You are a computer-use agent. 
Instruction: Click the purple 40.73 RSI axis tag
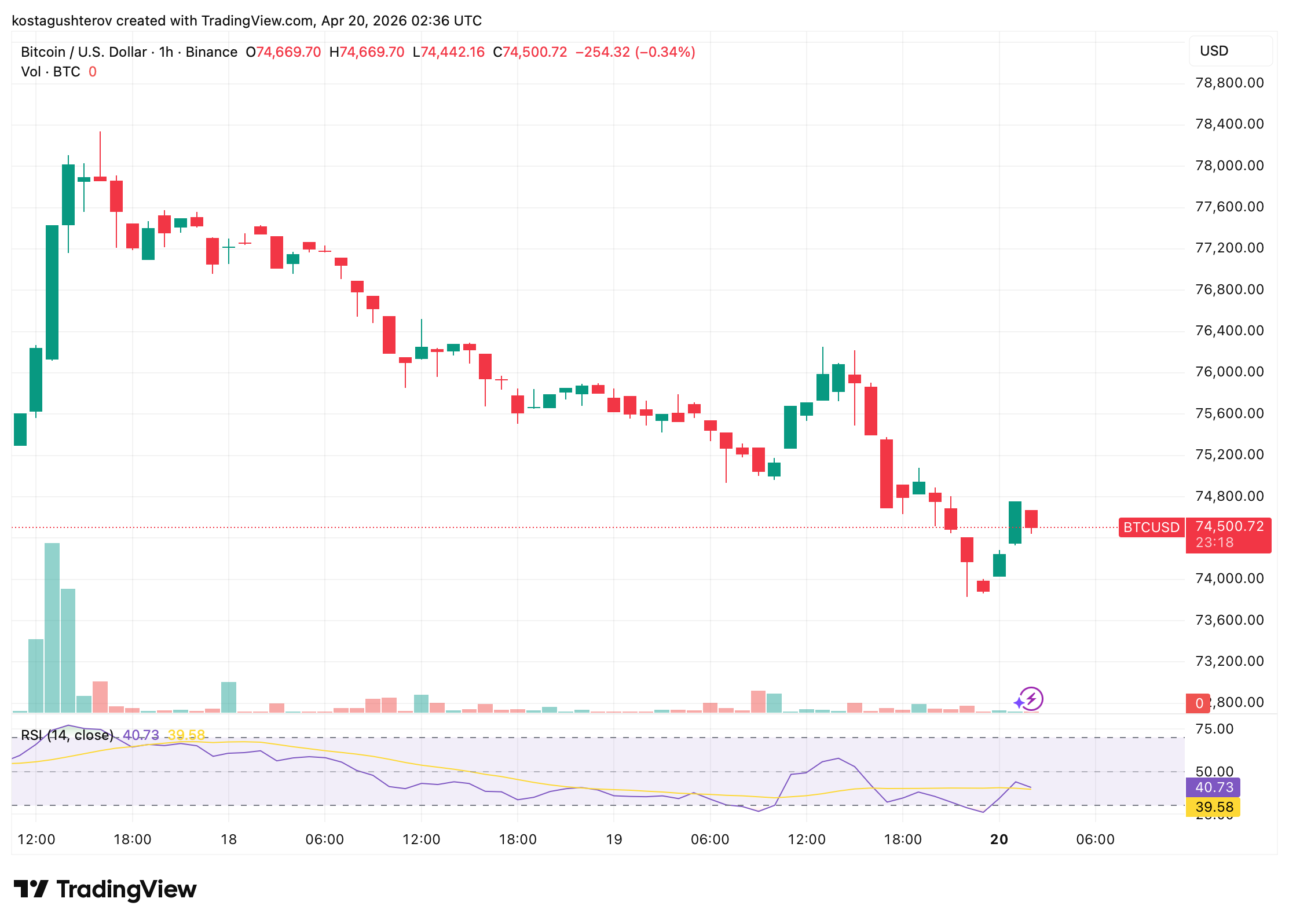[1213, 787]
